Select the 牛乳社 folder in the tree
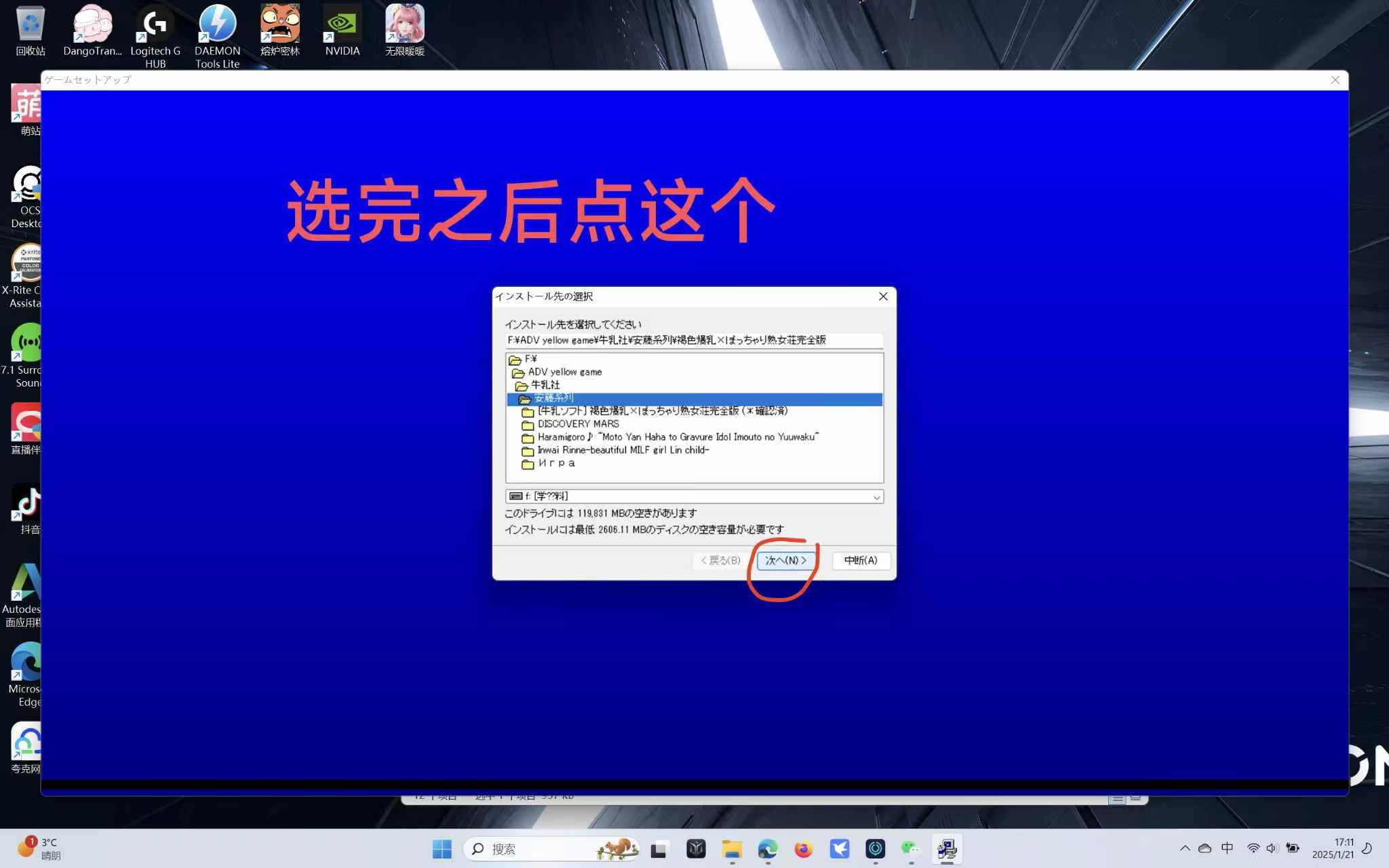Image resolution: width=1389 pixels, height=868 pixels. (545, 385)
